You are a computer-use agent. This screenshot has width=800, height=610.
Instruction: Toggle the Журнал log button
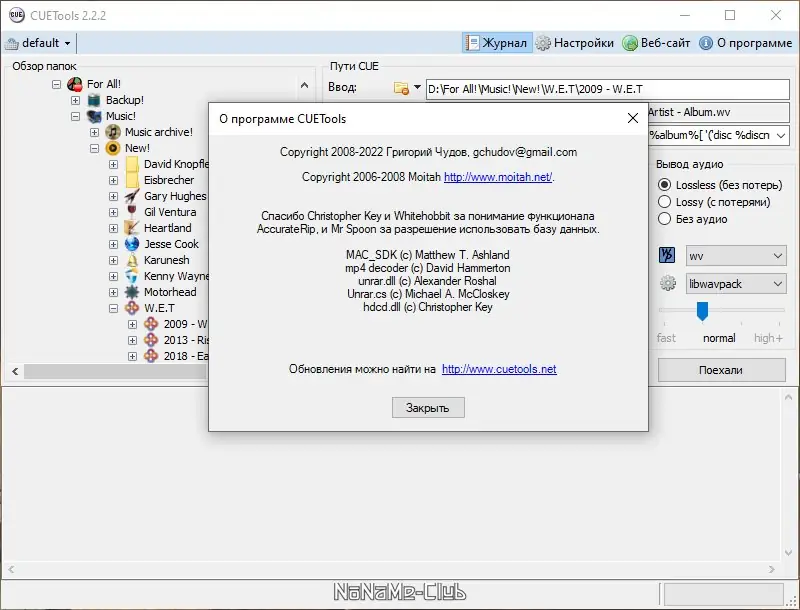click(497, 43)
